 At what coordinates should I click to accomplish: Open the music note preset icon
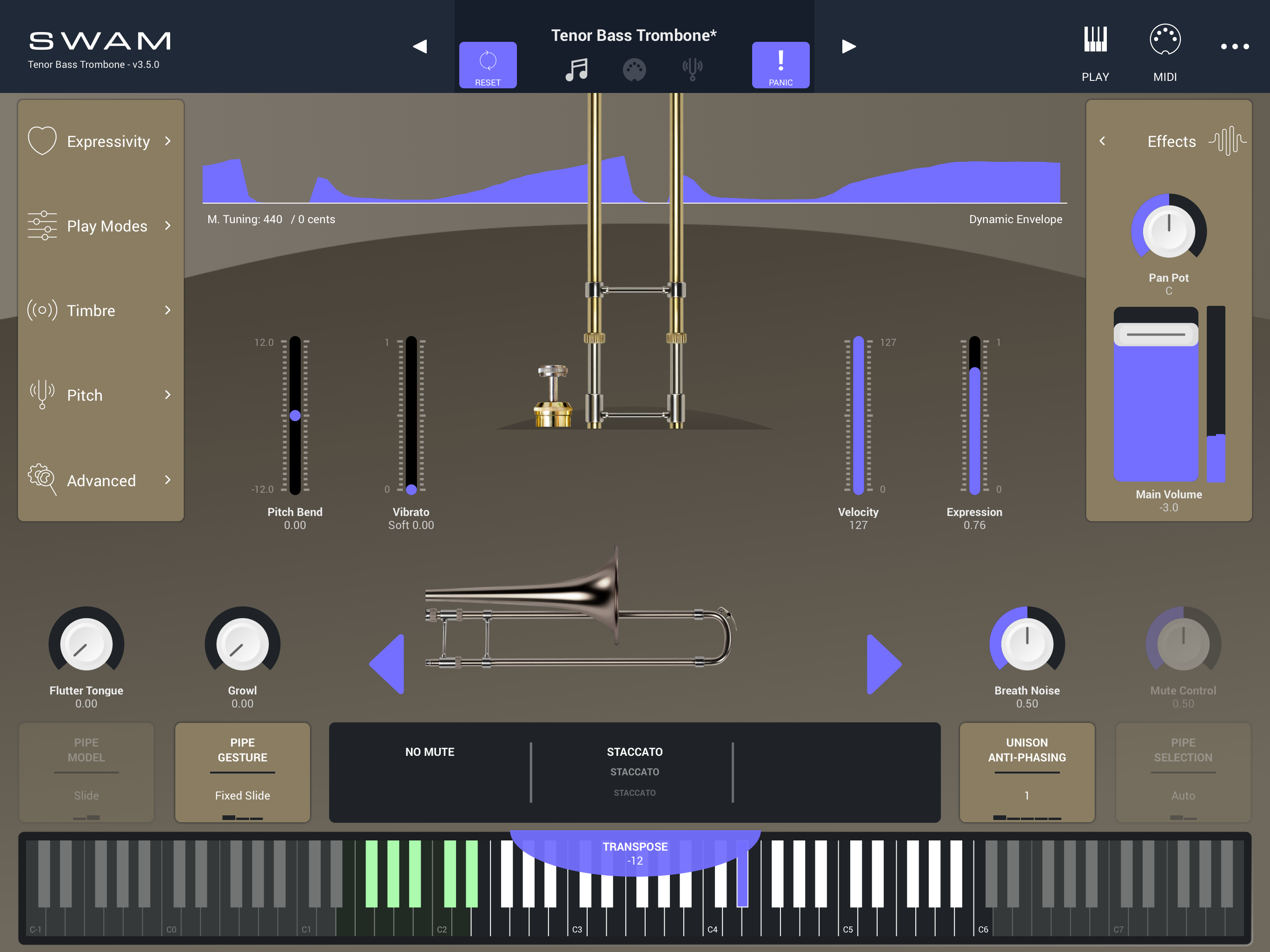576,69
